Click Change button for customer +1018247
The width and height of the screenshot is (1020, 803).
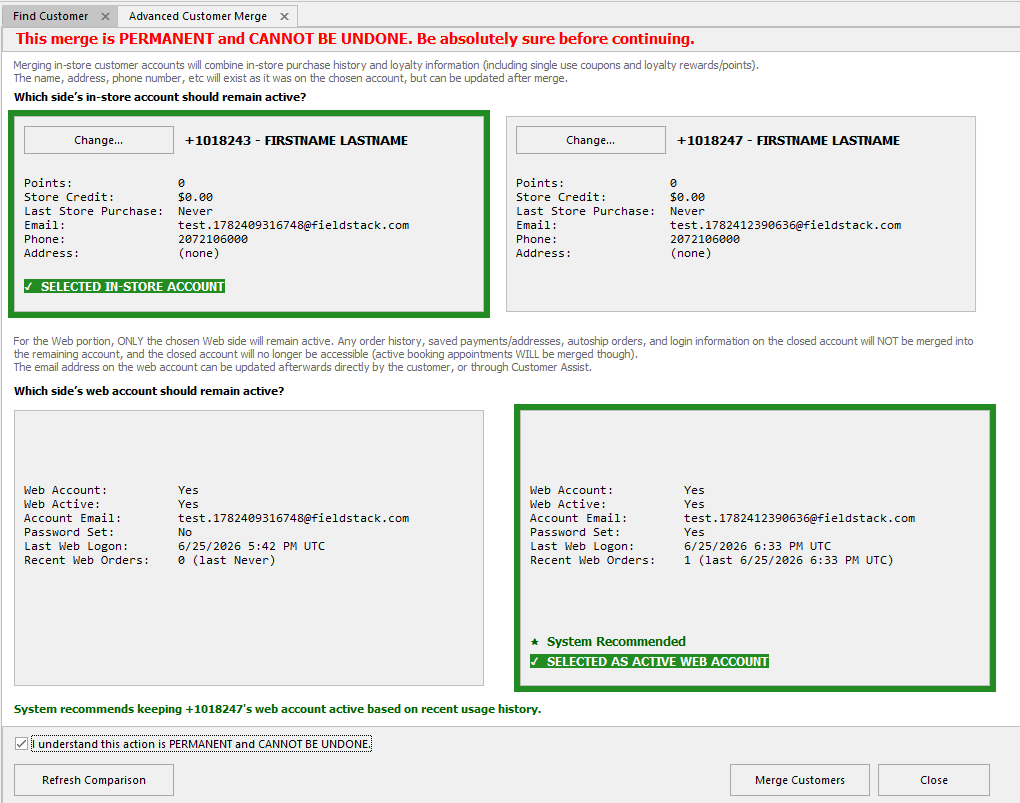pyautogui.click(x=591, y=140)
